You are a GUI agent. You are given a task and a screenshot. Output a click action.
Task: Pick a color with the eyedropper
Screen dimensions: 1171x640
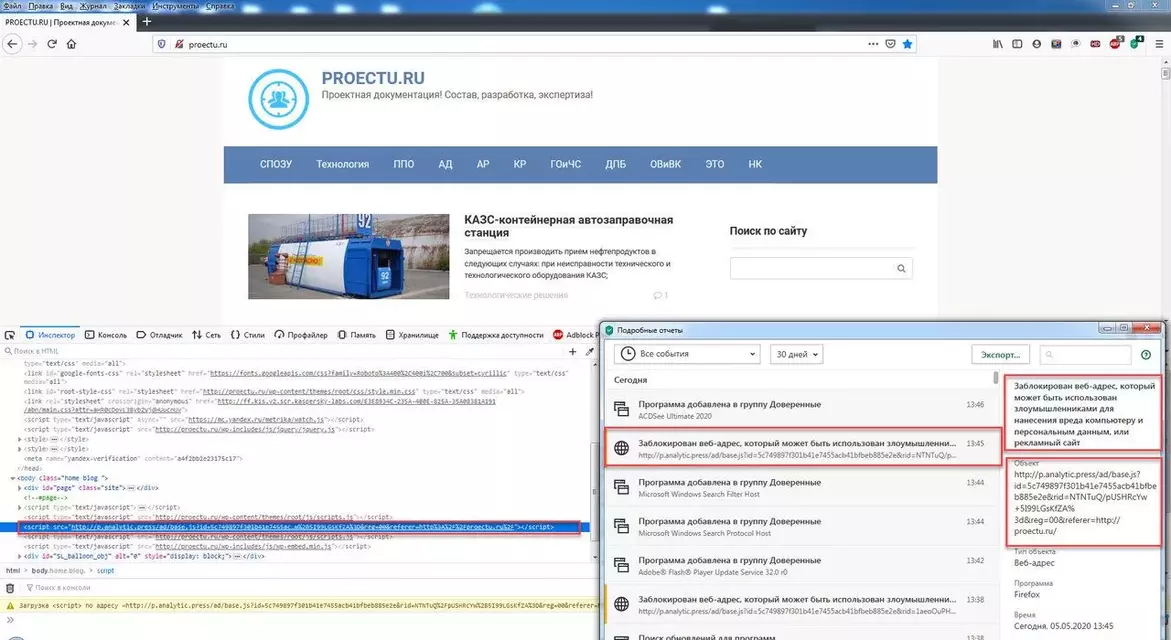click(589, 351)
